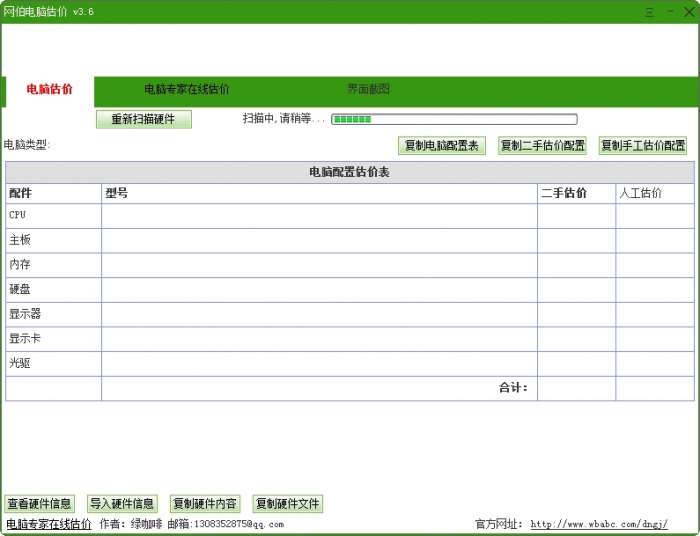Click the scanning progress bar
Viewport: 700px width, 536px height.
454,119
